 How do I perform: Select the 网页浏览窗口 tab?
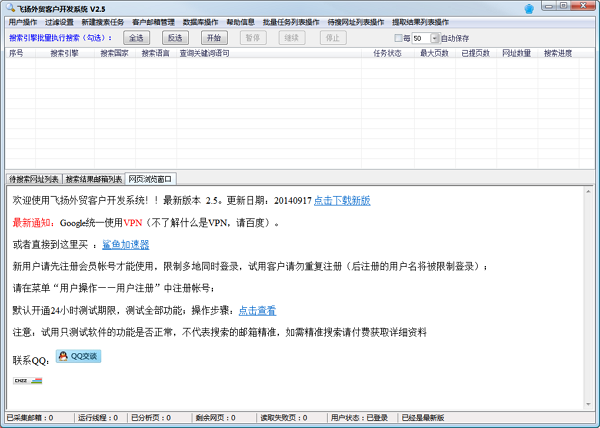150,179
